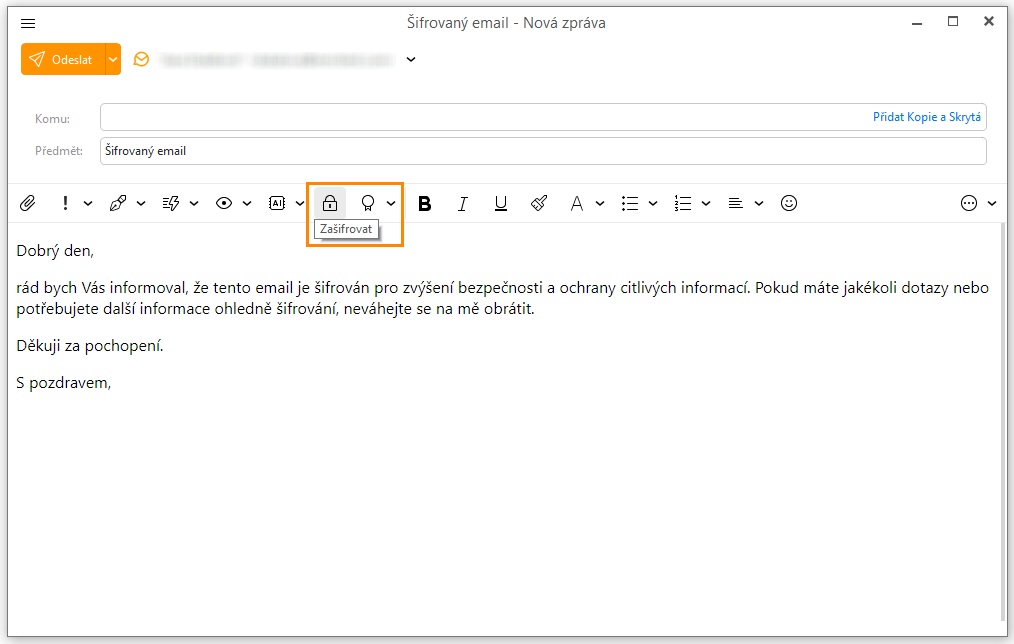The image size is (1014, 644).
Task: Click into the Komu recipient field
Action: (480, 118)
